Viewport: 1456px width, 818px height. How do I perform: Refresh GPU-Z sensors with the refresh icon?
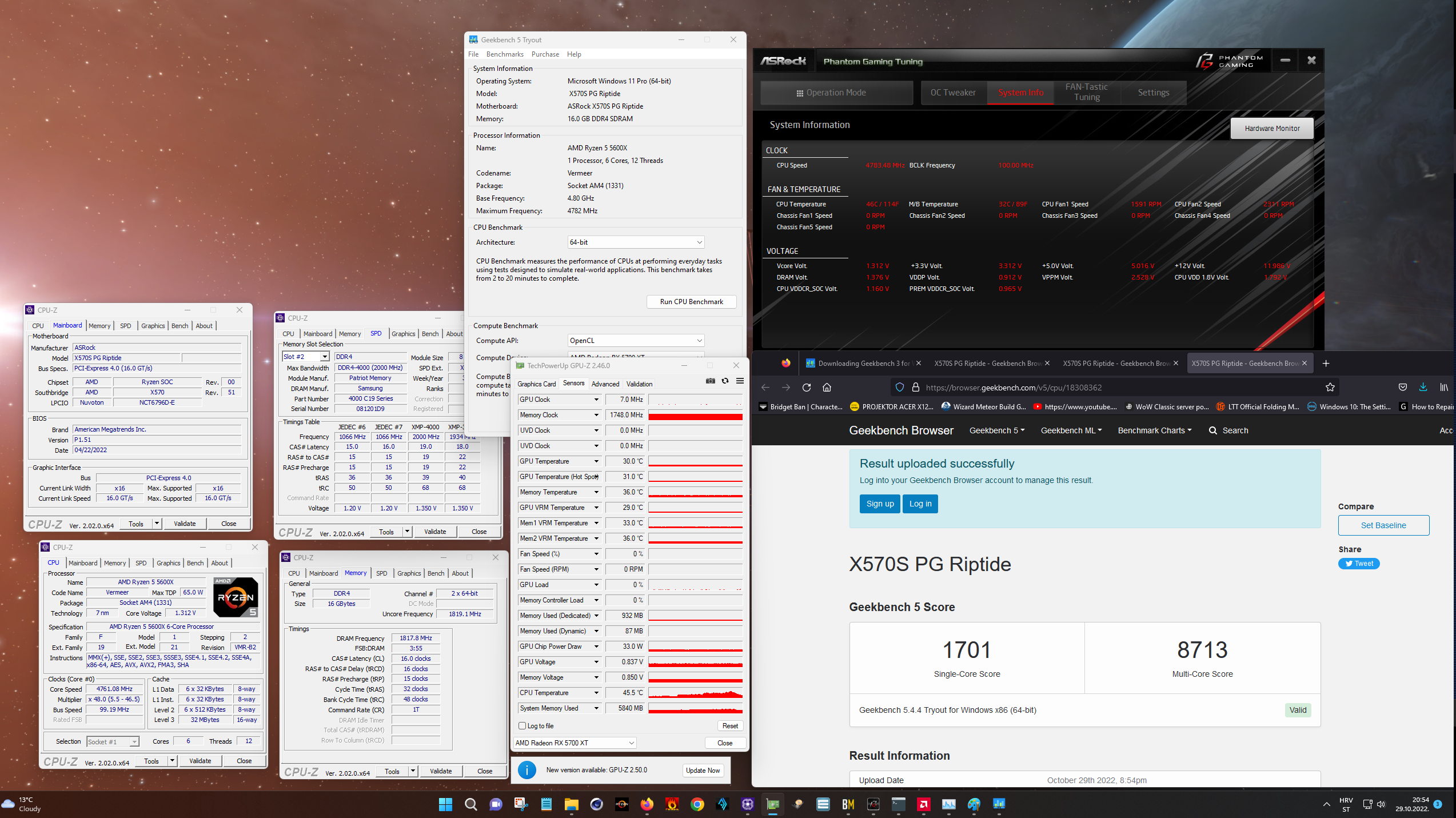725,381
